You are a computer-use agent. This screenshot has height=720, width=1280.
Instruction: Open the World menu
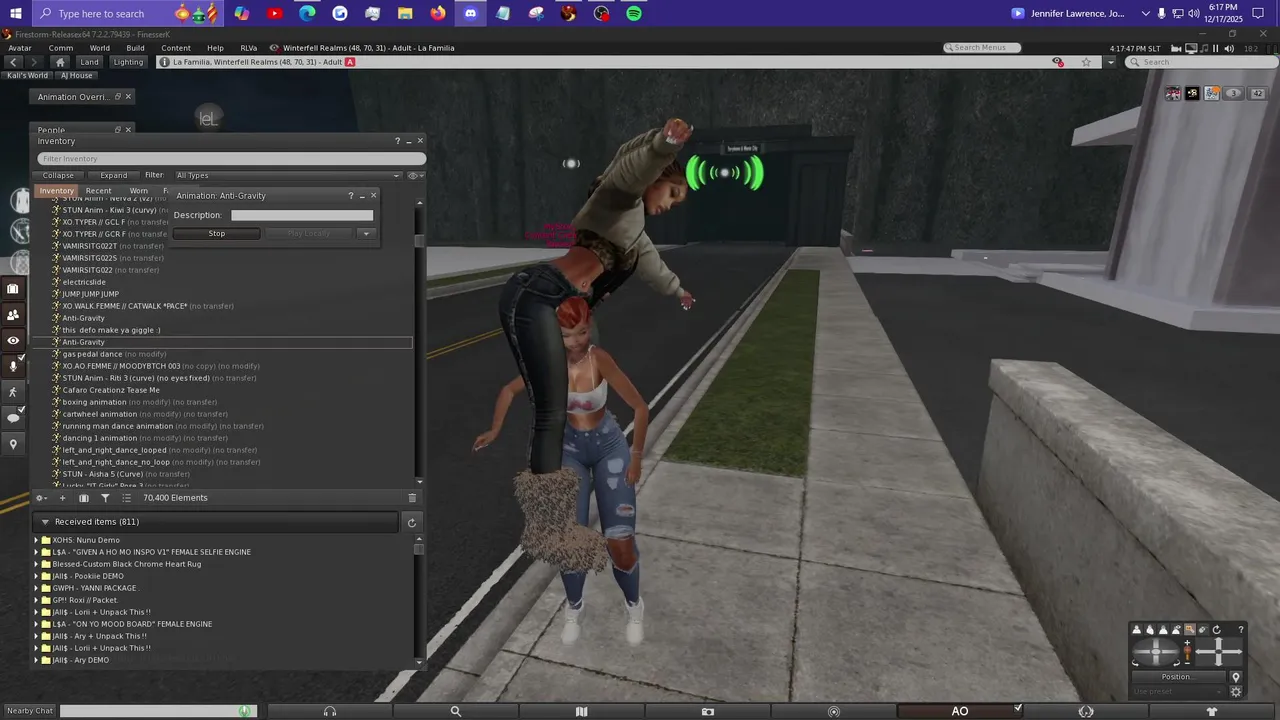pos(100,48)
